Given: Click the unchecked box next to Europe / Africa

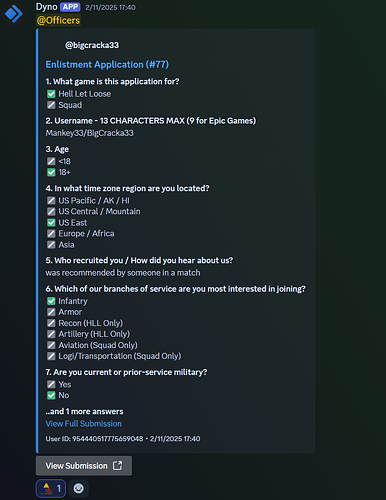Looking at the screenshot, I should 51,234.
